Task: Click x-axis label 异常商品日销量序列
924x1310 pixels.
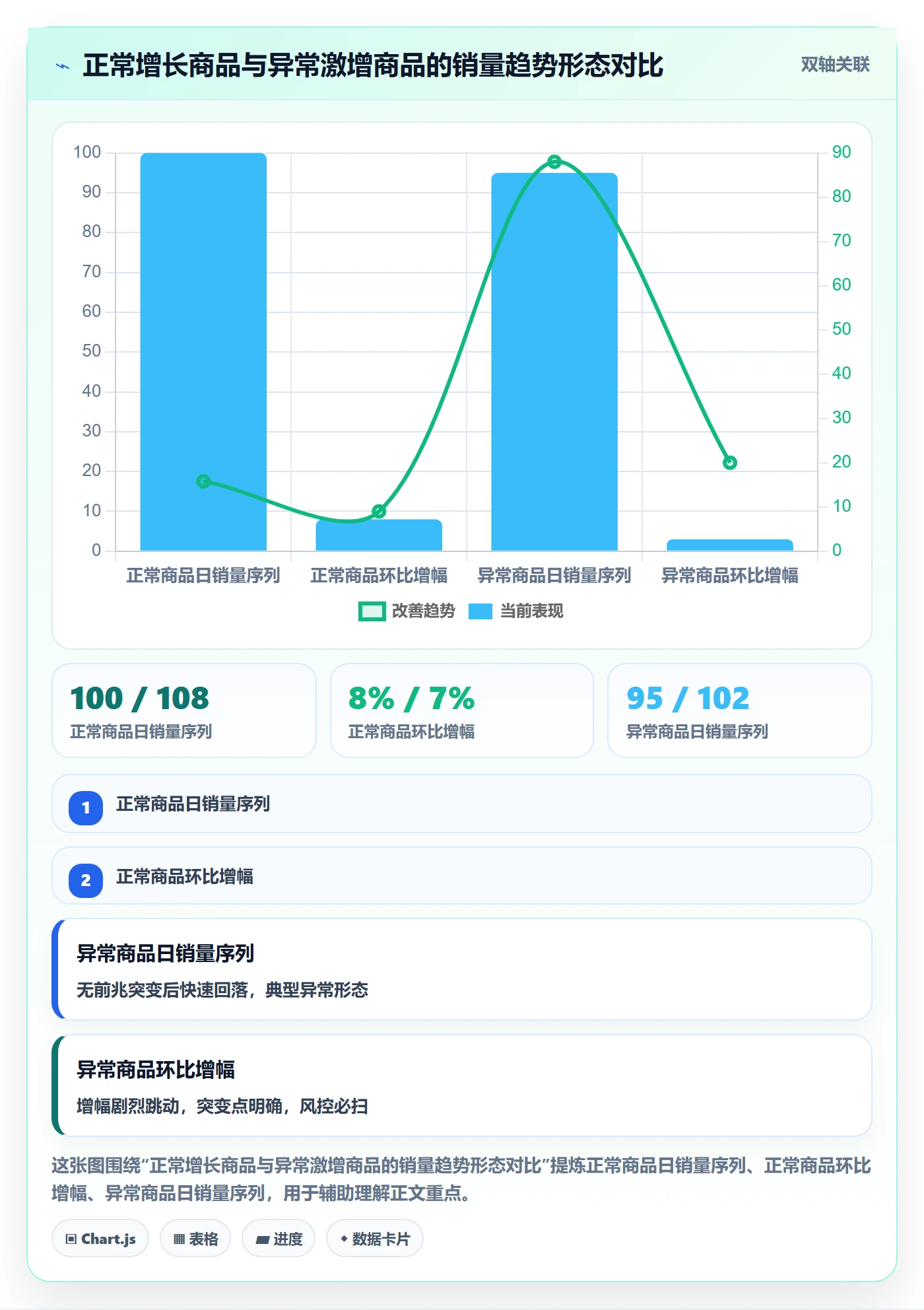Action: pos(554,576)
